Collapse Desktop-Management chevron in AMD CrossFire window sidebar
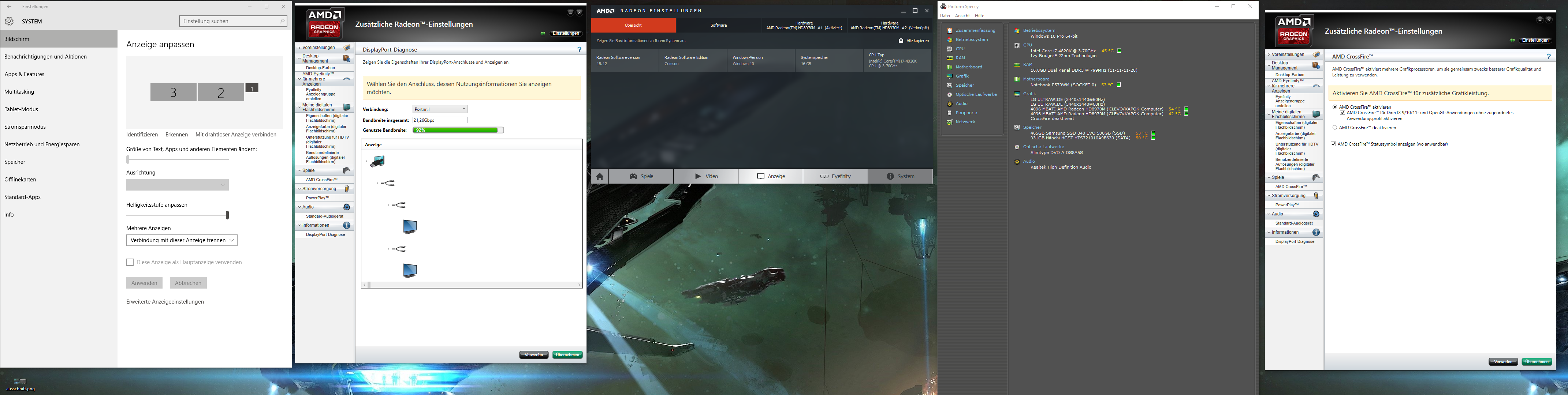1568x395 pixels. [1269, 65]
